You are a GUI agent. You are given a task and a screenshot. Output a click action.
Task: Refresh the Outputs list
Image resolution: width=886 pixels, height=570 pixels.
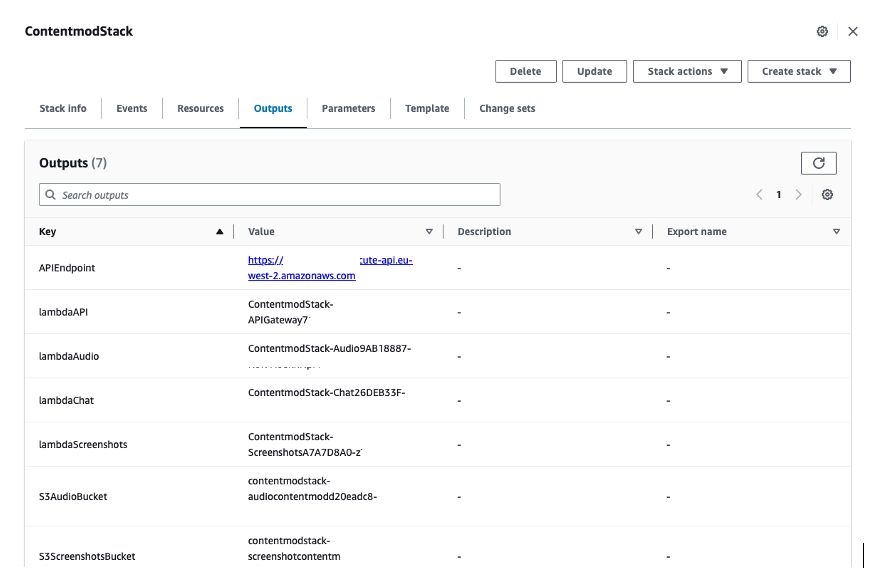tap(819, 163)
